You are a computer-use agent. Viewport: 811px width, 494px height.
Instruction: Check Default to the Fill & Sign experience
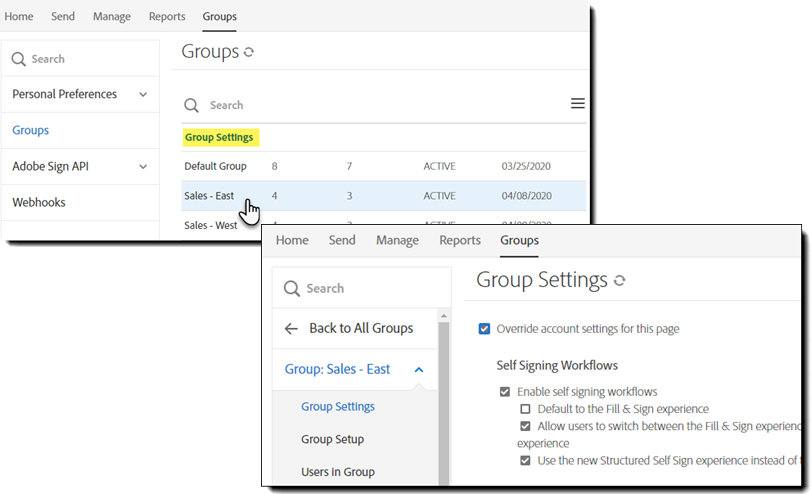(525, 409)
